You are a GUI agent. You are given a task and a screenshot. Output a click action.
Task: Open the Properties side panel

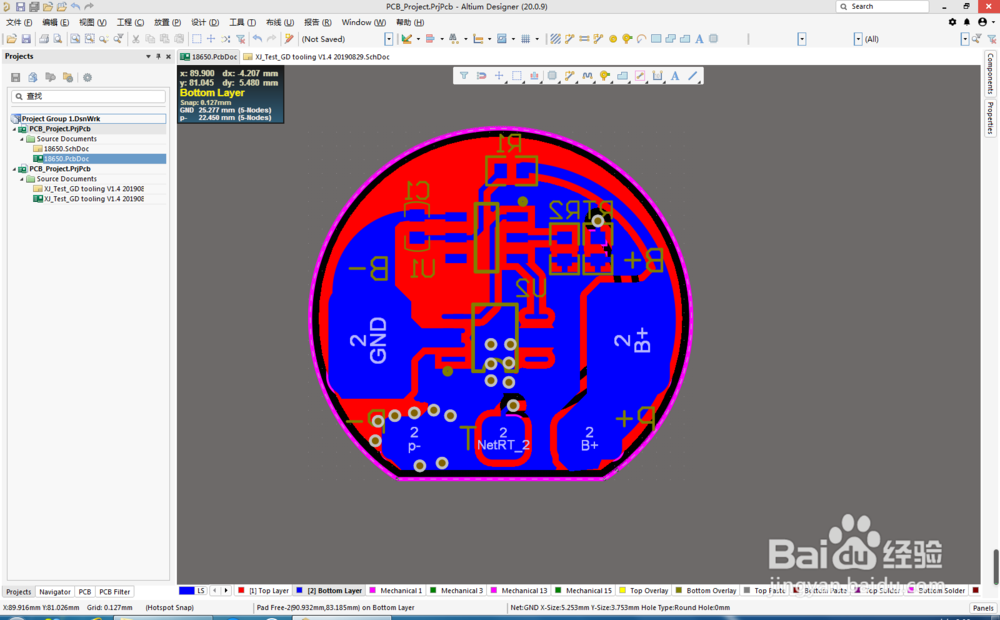tap(990, 118)
